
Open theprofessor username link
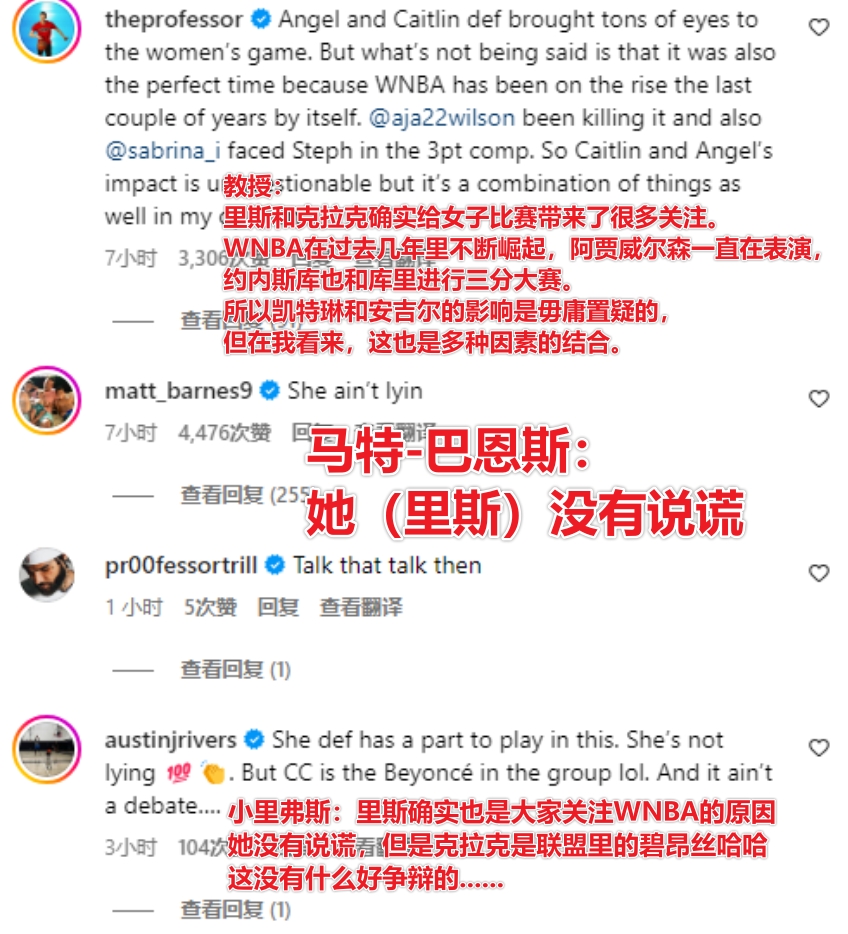174,20
